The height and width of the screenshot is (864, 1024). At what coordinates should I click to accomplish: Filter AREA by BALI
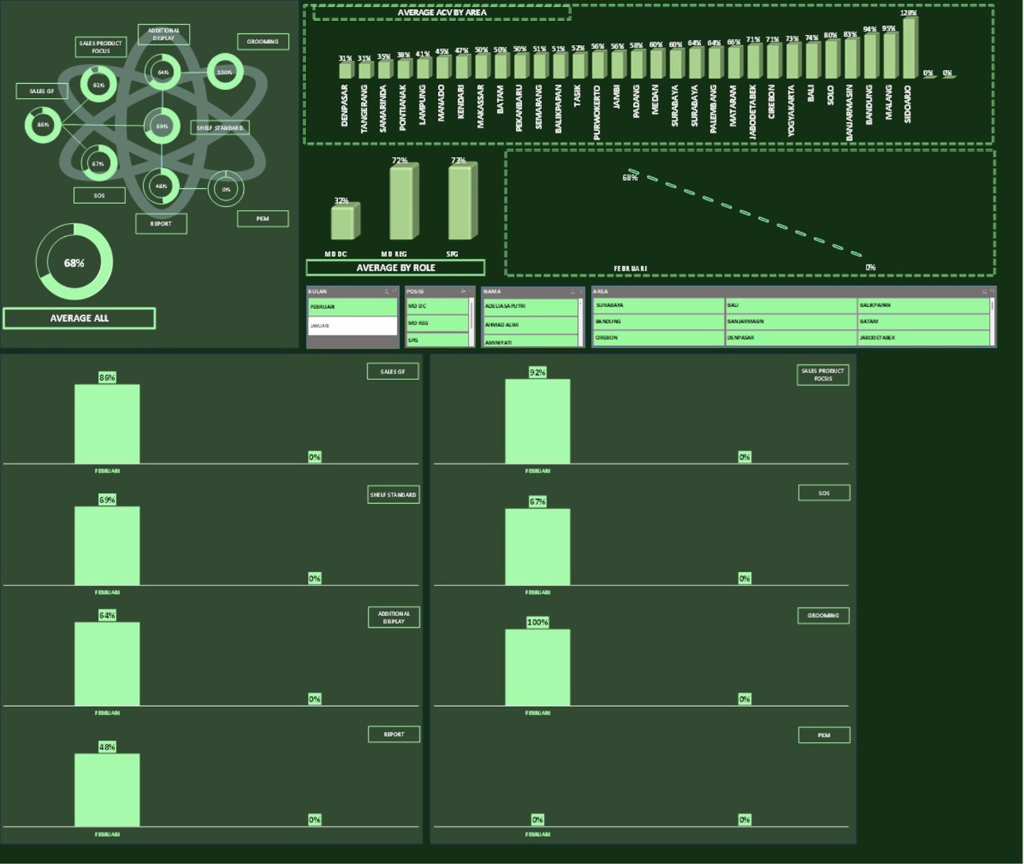(791, 305)
